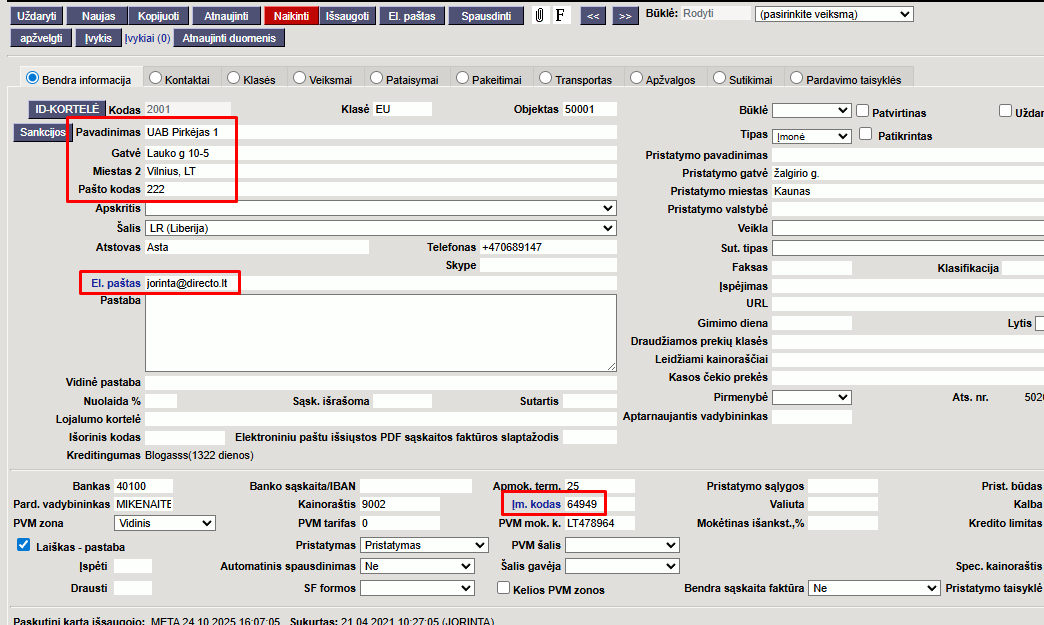This screenshot has height=625, width=1044.
Task: Go to previous record with << button
Action: point(593,16)
